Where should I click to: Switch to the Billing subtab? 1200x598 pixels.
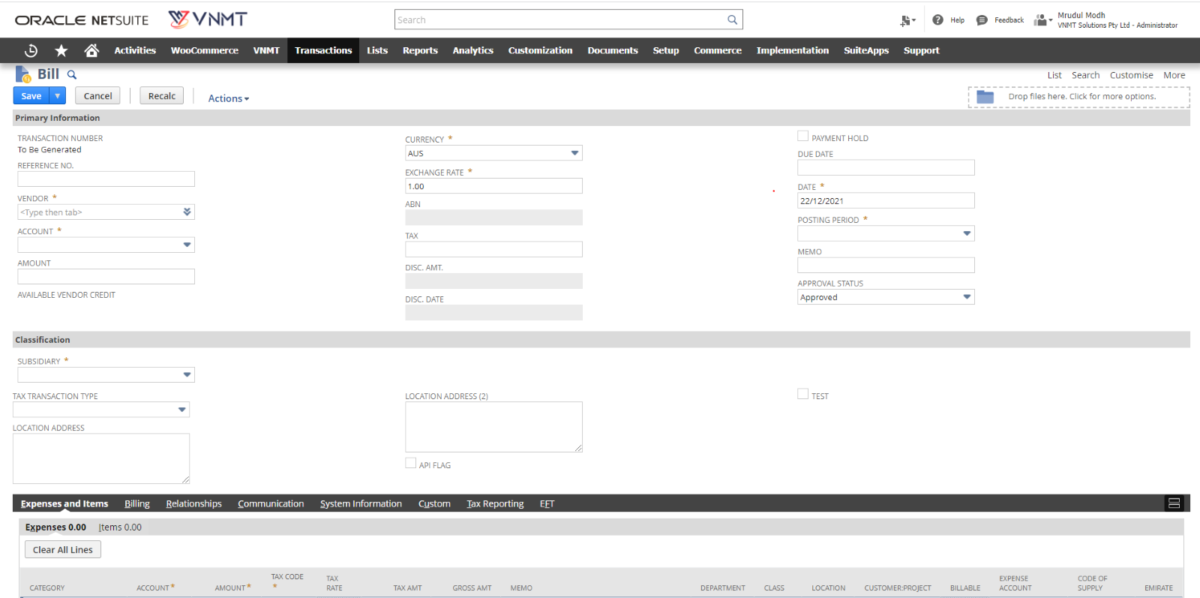click(x=137, y=503)
